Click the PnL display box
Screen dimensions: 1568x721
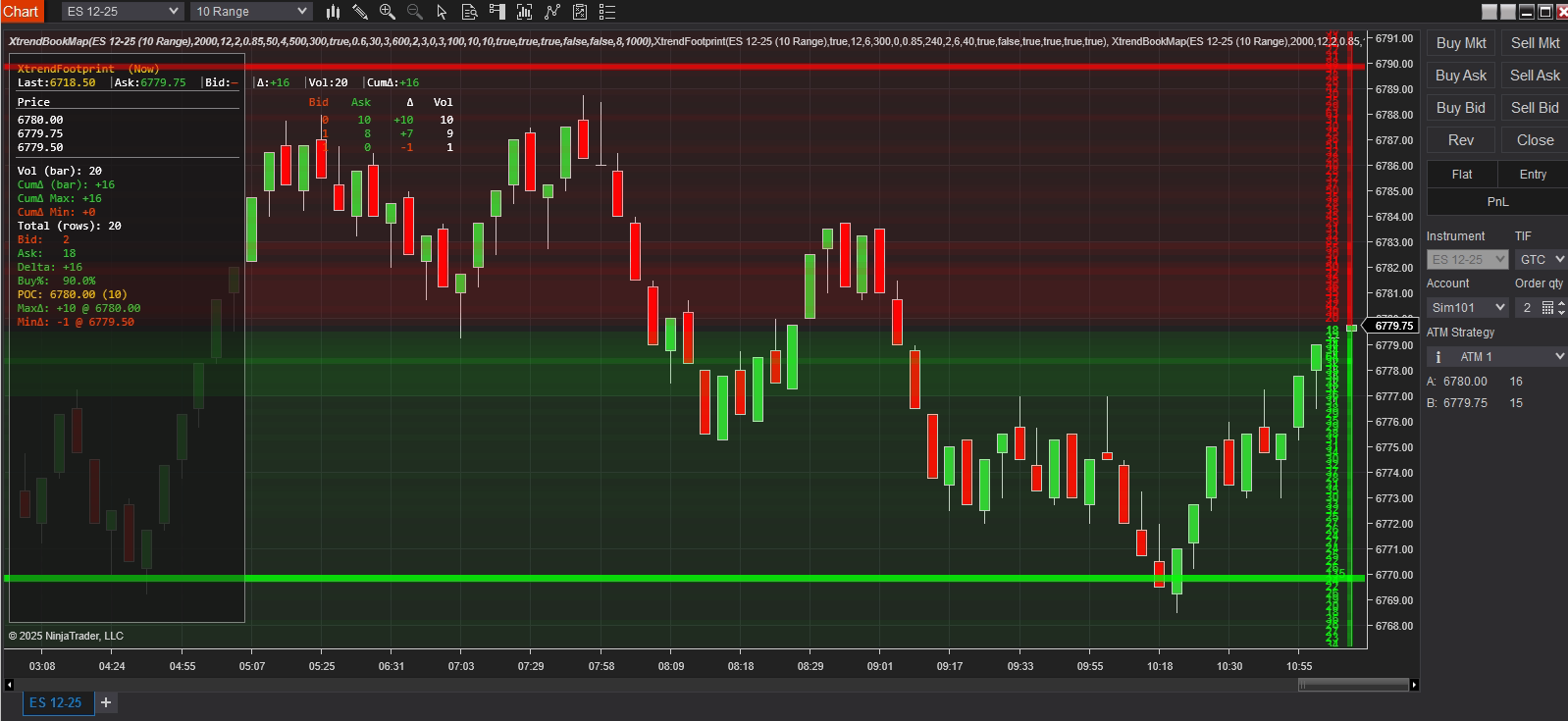tap(1497, 202)
